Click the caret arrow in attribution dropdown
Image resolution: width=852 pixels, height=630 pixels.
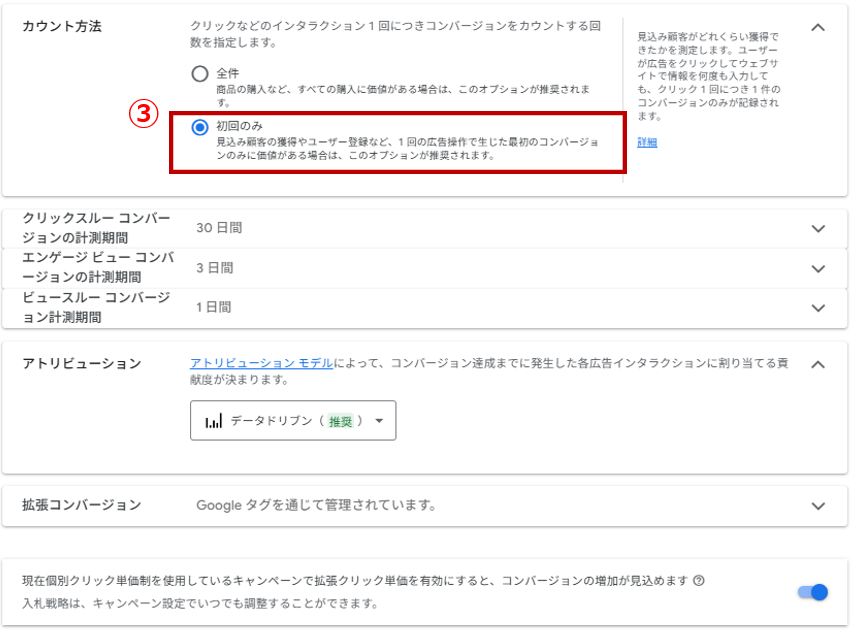pos(379,421)
